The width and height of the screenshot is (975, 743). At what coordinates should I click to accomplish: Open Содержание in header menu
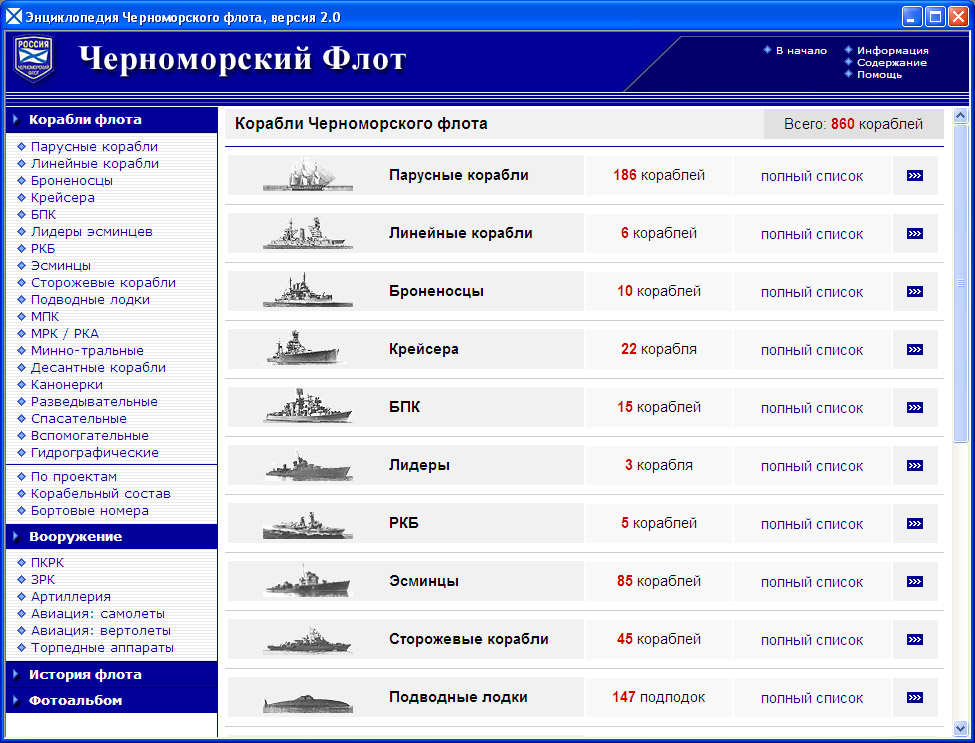(892, 62)
